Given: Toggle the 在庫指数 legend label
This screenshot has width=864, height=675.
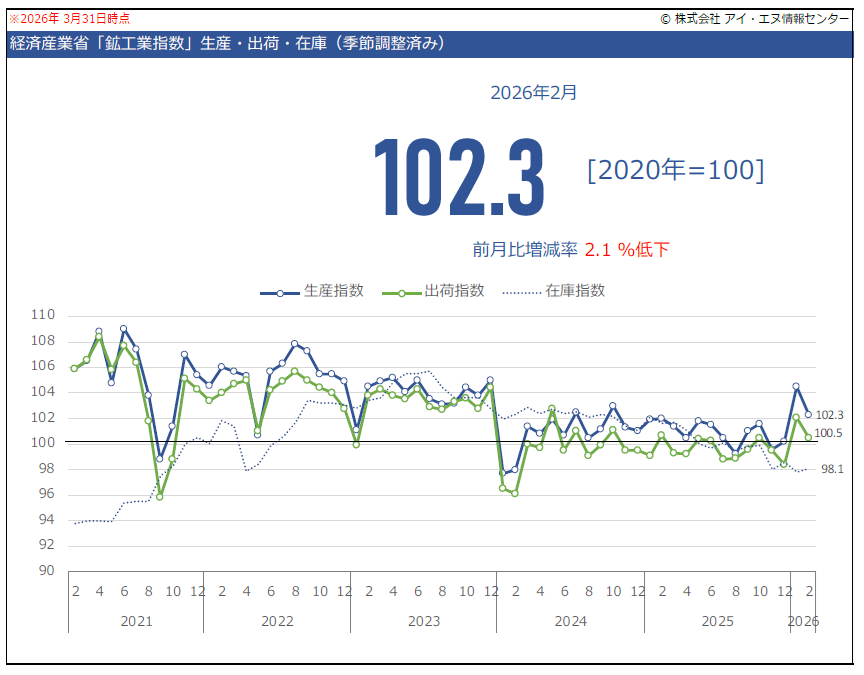Looking at the screenshot, I should tap(575, 291).
